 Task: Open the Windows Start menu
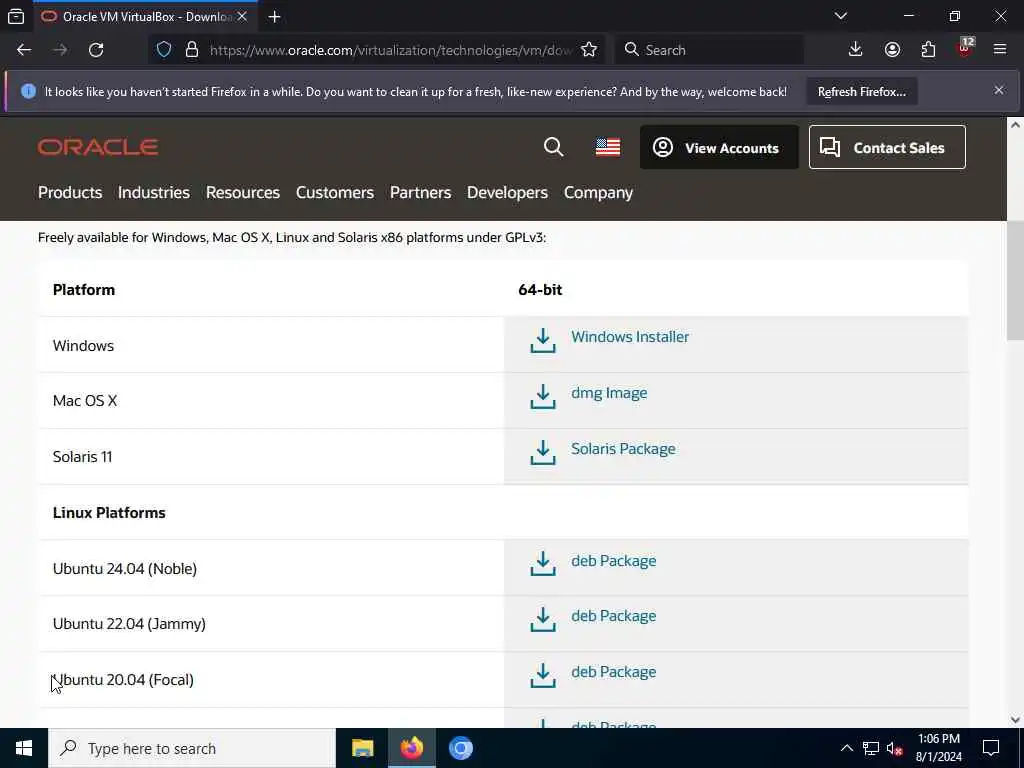point(24,748)
